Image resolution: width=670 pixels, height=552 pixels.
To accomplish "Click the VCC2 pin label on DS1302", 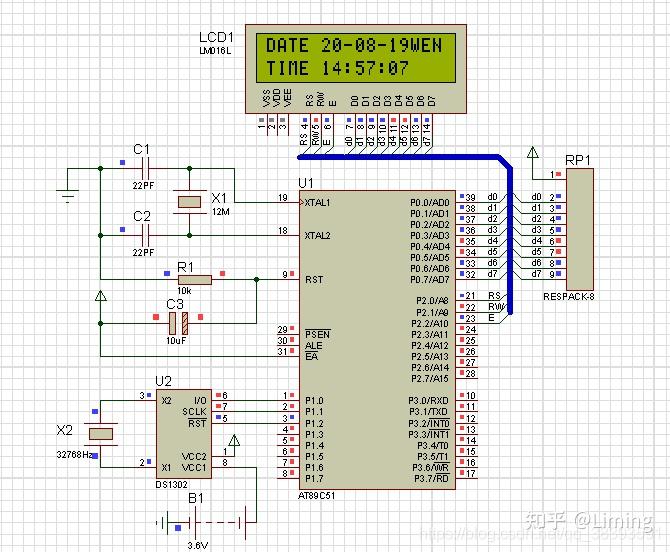I will coord(194,456).
